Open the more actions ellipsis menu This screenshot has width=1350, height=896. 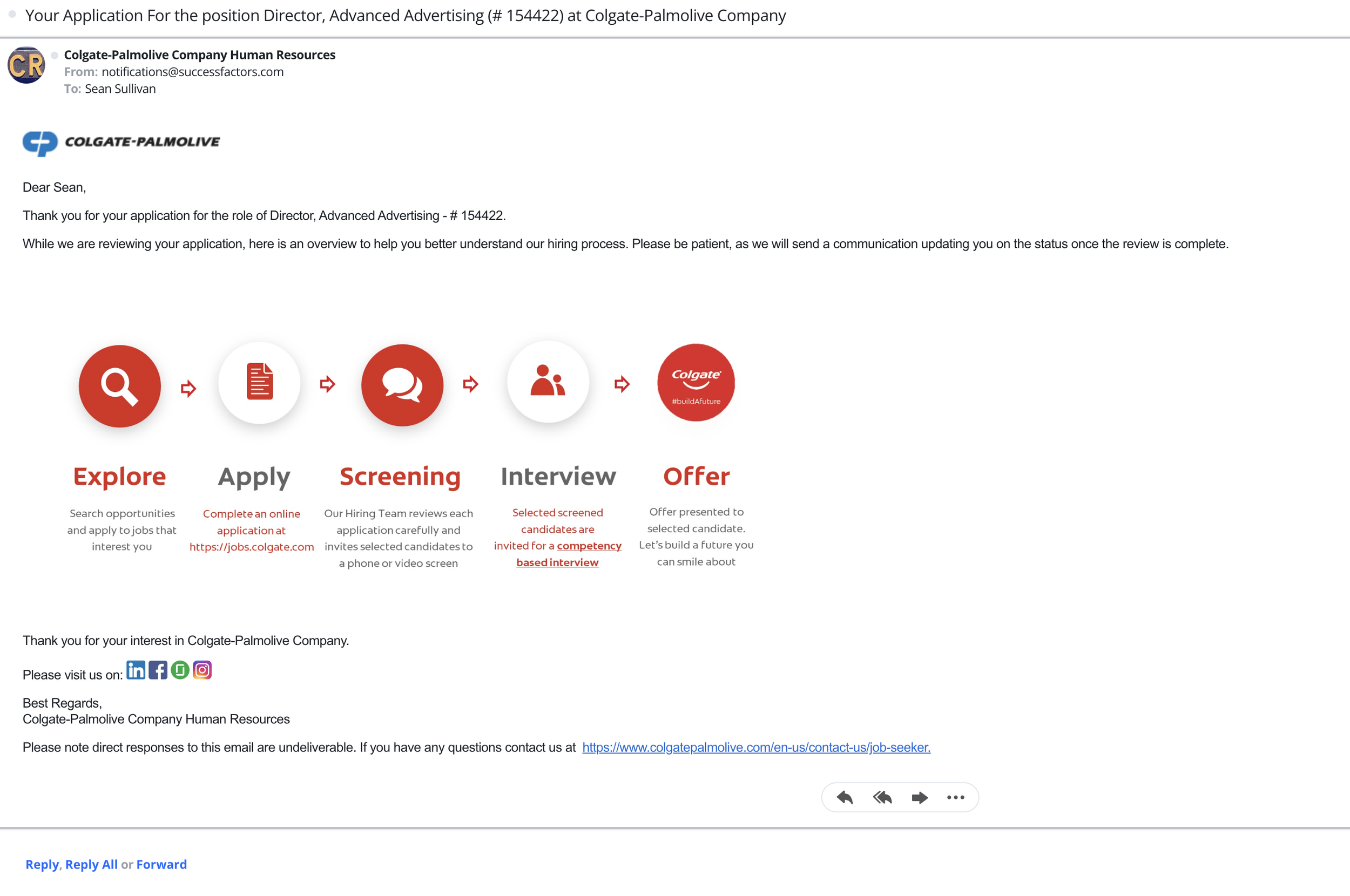(955, 797)
